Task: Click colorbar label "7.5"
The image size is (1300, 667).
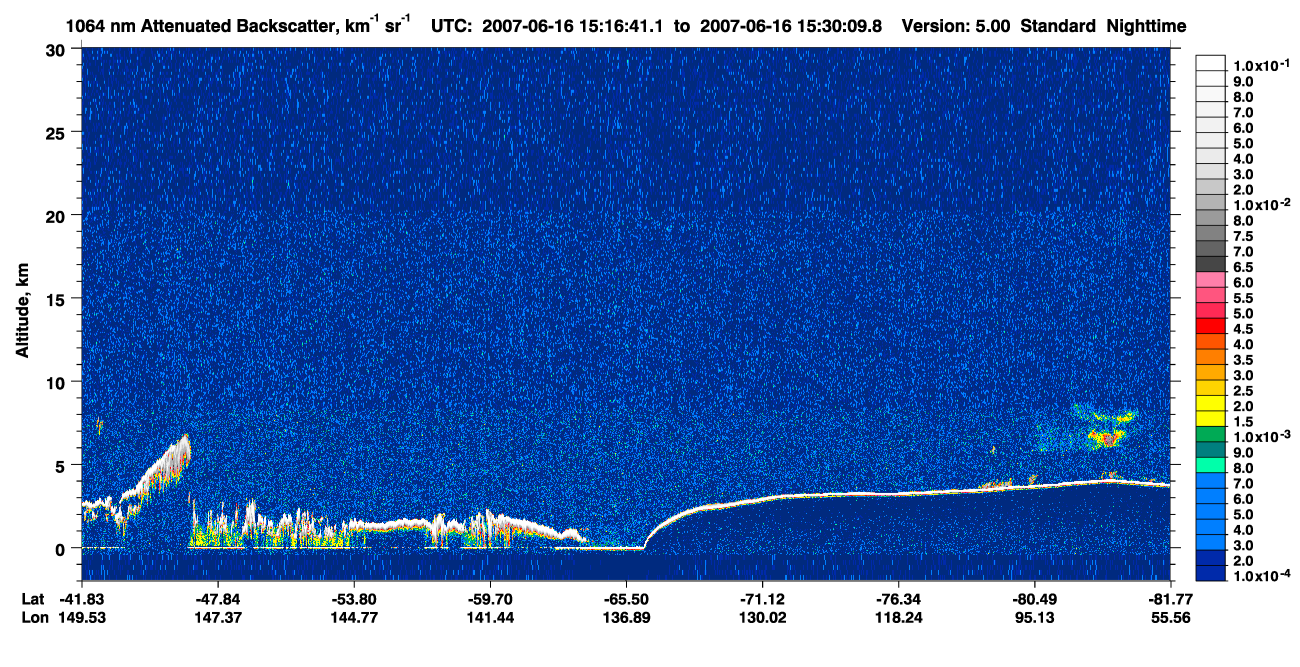Action: (x=1243, y=236)
